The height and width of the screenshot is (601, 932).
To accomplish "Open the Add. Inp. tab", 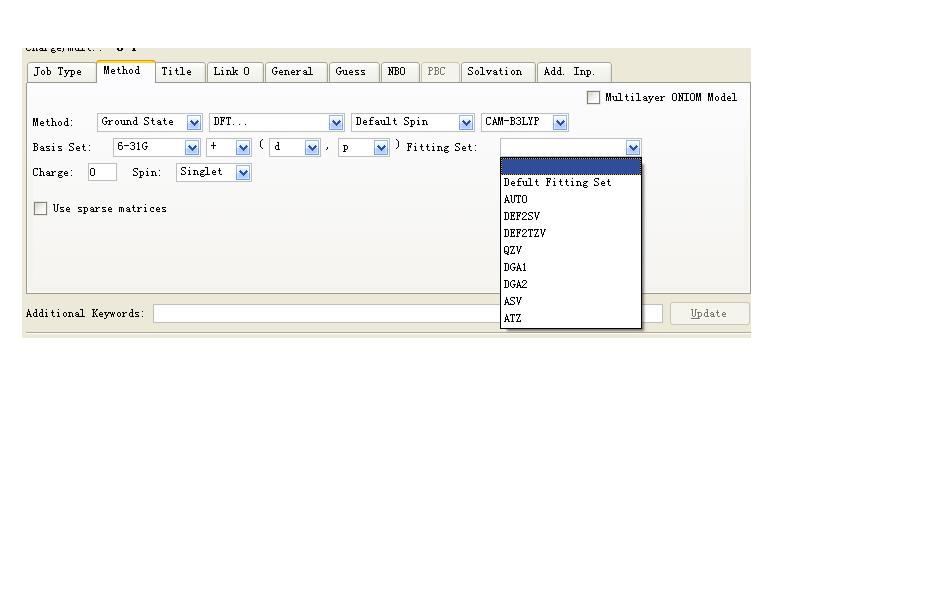I will [574, 72].
